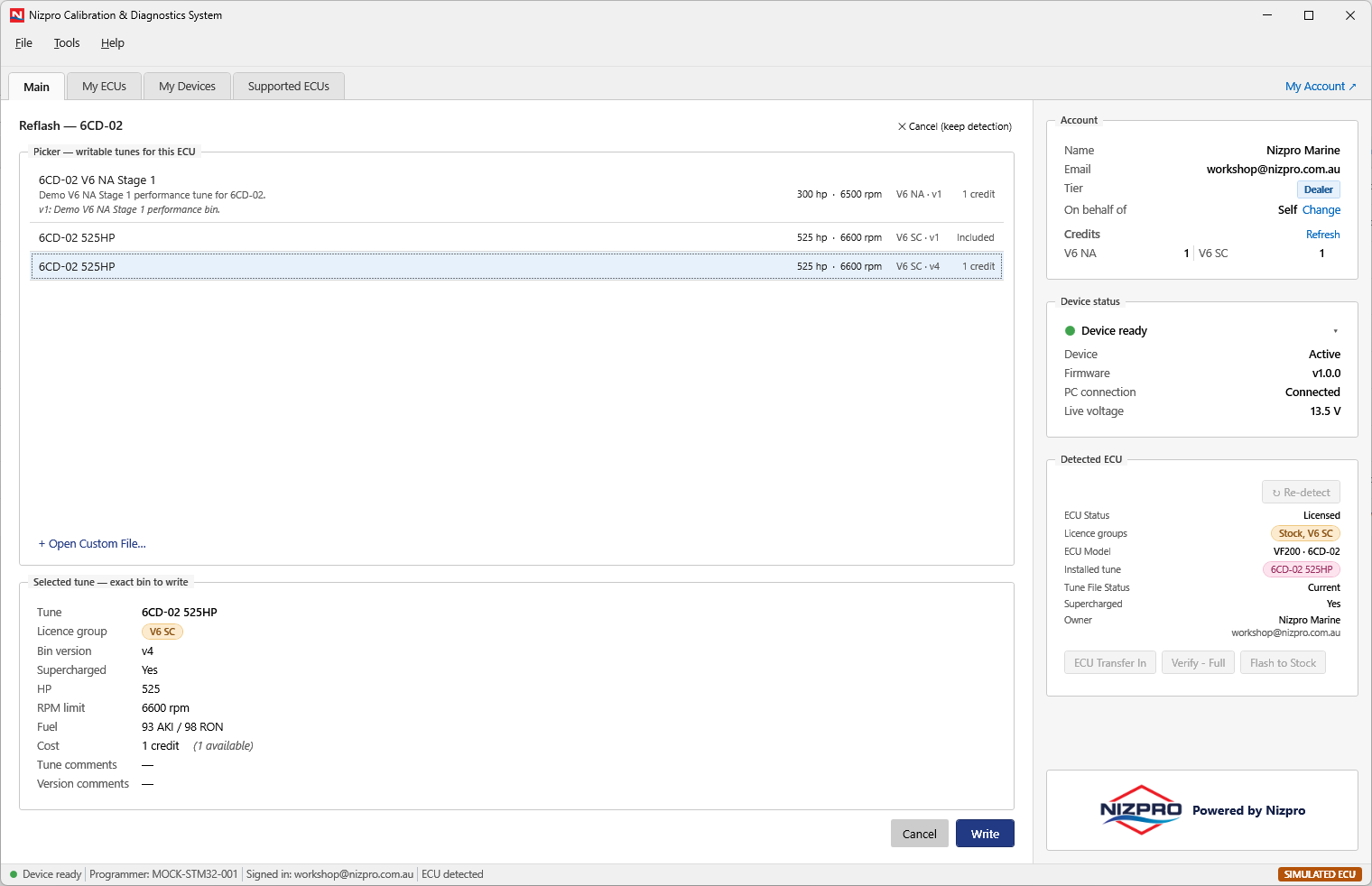
Task: Click ECU detected in status bar
Action: tap(452, 874)
